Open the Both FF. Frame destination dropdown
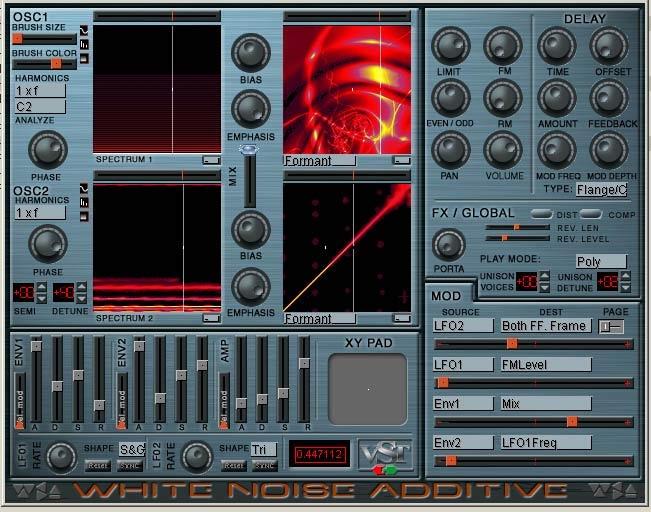651x512 pixels. click(x=546, y=326)
